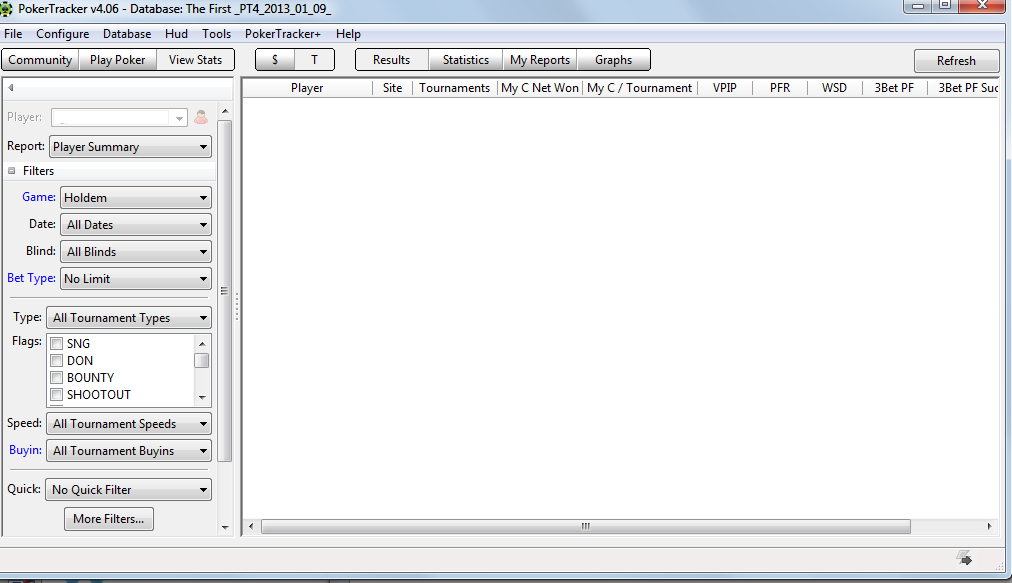
Task: Click the sidebar vertical scrollbar thumb
Action: 225,291
